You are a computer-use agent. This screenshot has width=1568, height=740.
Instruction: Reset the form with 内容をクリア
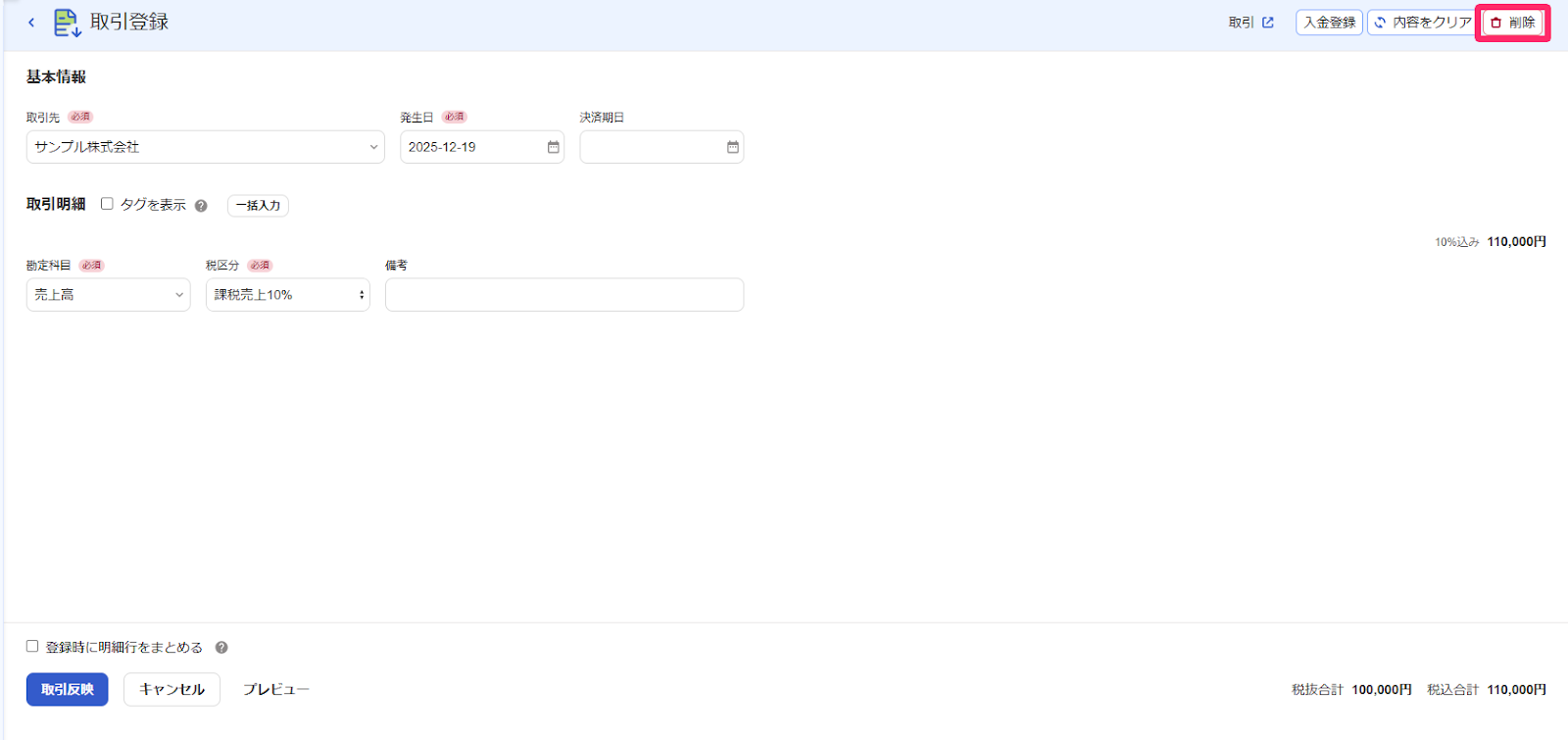click(1423, 22)
